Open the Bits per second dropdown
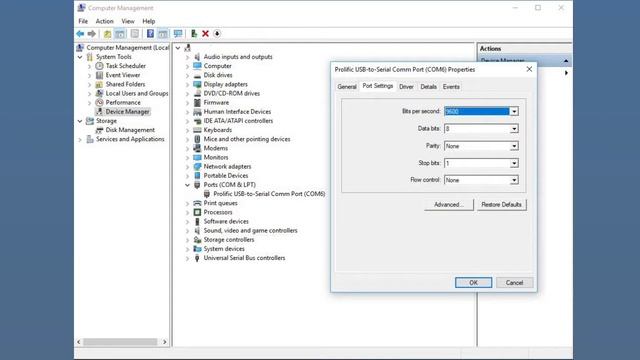Image resolution: width=640 pixels, height=360 pixels. pyautogui.click(x=514, y=111)
